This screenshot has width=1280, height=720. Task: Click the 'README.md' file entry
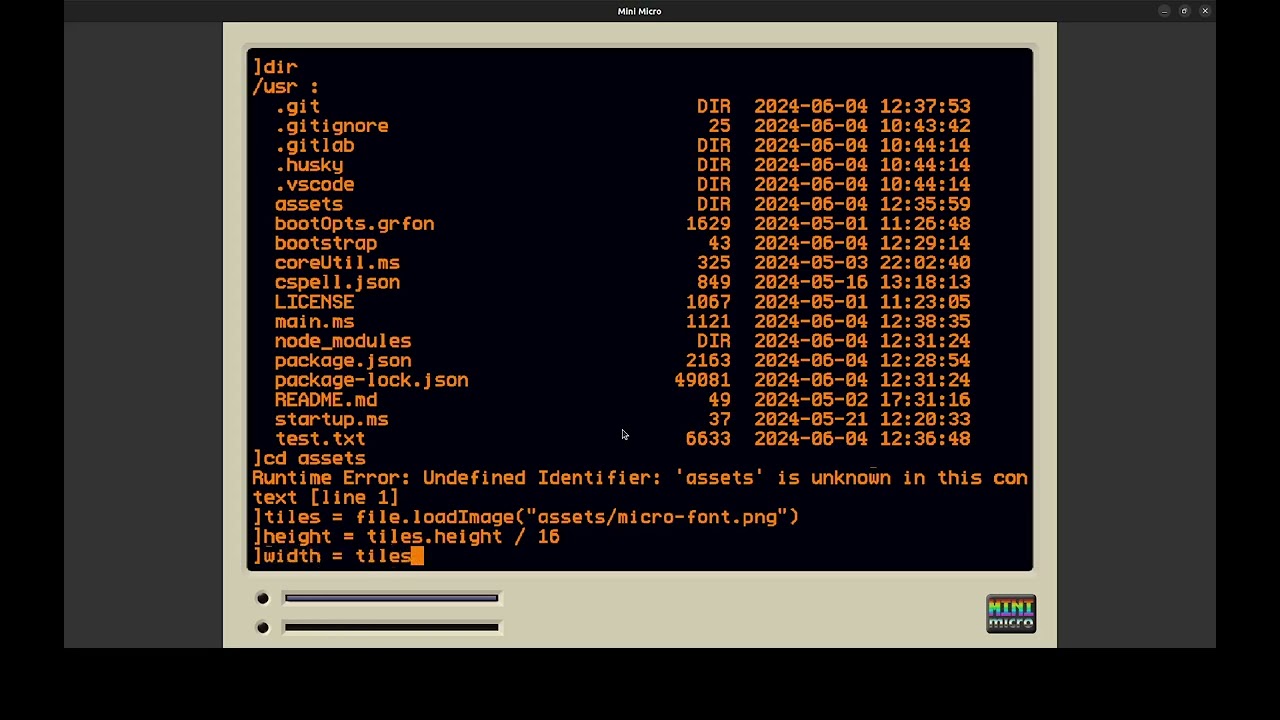tap(326, 400)
